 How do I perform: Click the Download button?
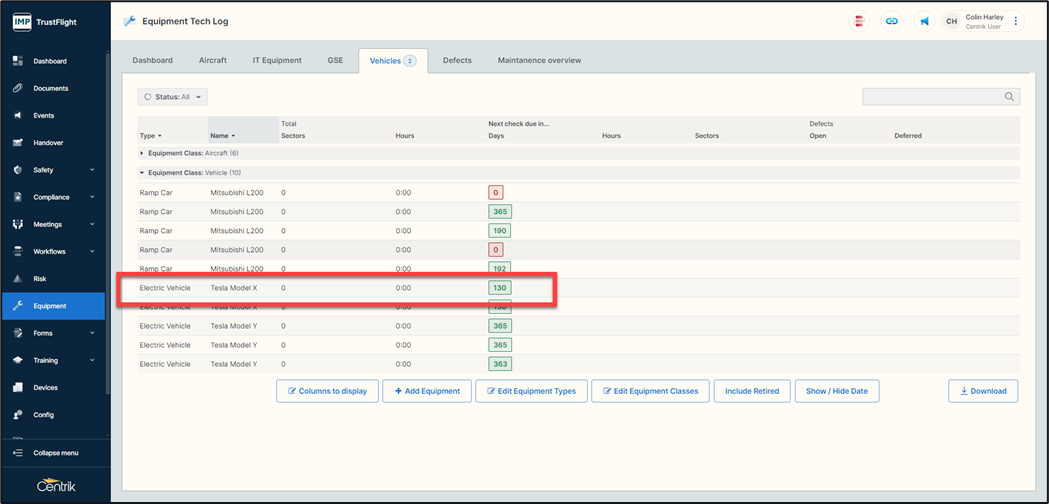click(x=983, y=391)
